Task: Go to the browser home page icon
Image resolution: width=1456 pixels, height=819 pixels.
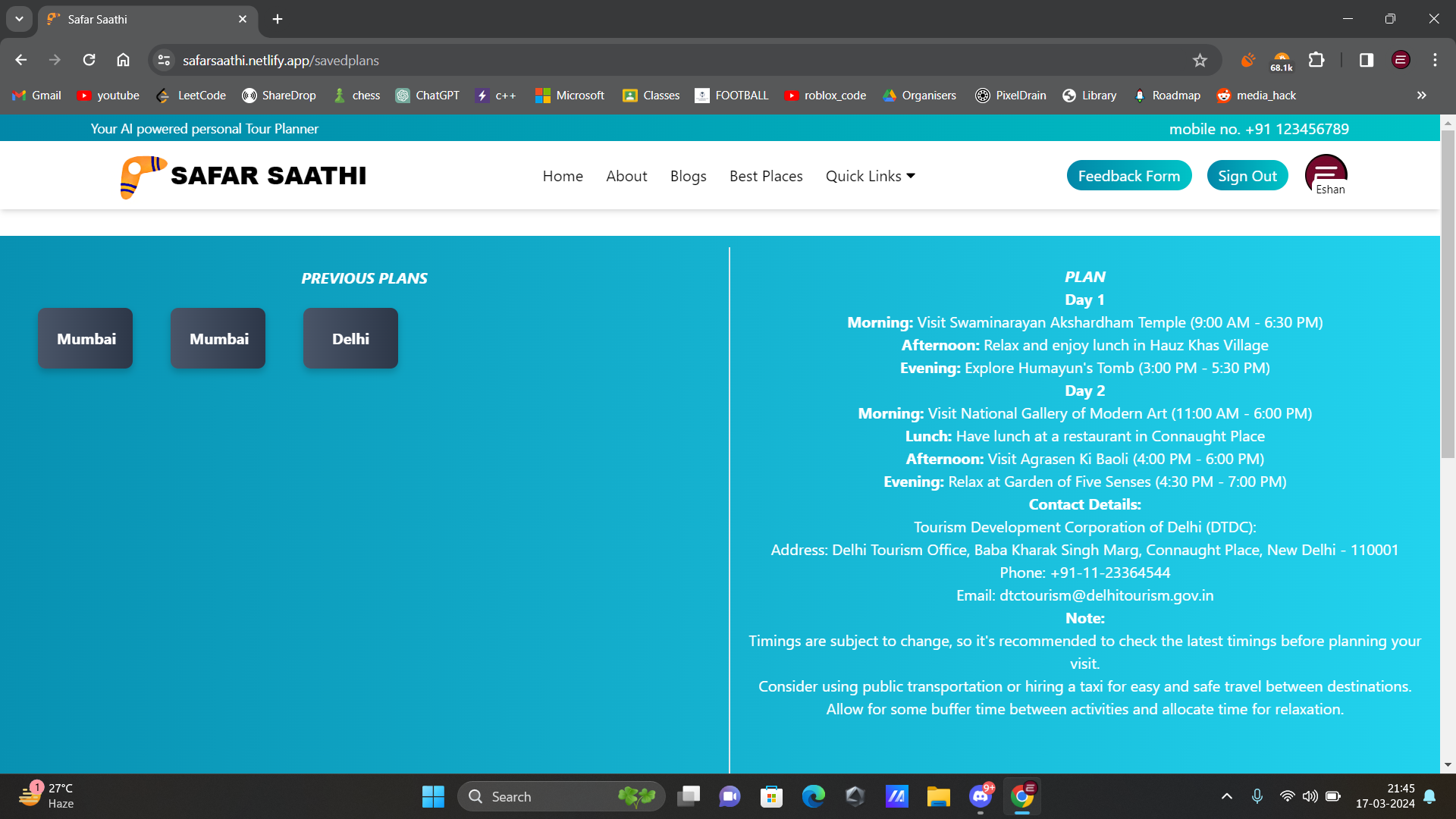Action: click(x=123, y=61)
